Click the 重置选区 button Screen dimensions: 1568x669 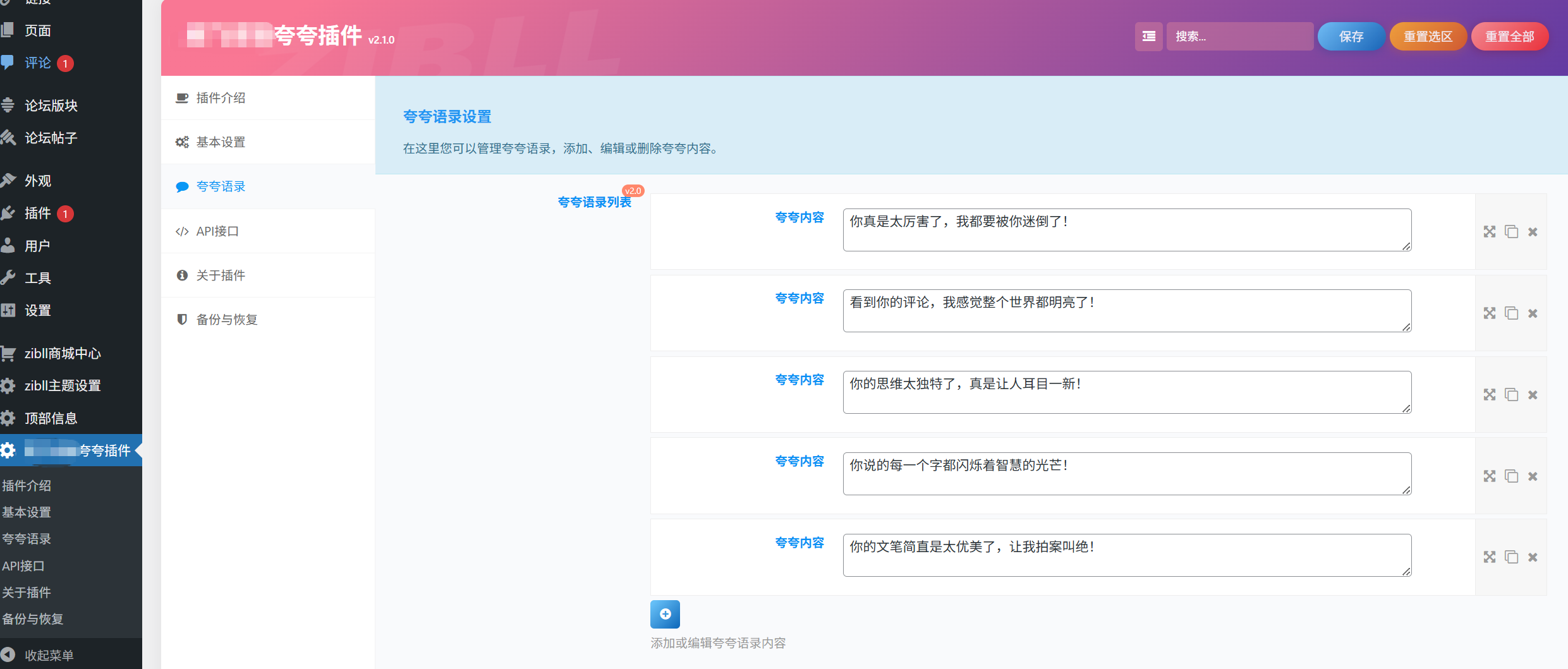1428,36
